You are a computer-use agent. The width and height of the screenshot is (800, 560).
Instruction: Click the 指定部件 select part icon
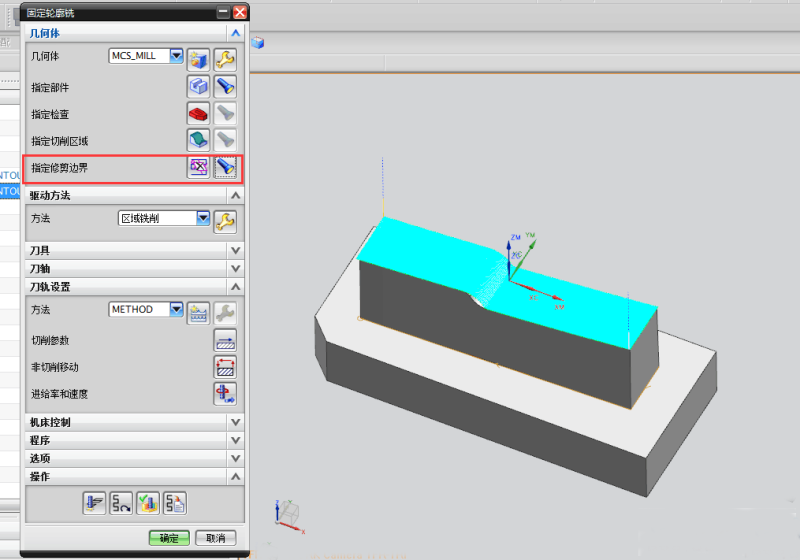pyautogui.click(x=198, y=87)
